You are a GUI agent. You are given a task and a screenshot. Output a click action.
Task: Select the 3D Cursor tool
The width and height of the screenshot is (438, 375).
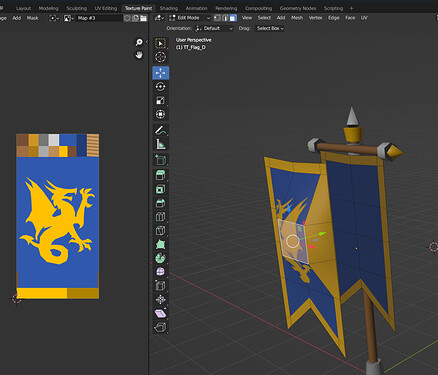click(160, 57)
